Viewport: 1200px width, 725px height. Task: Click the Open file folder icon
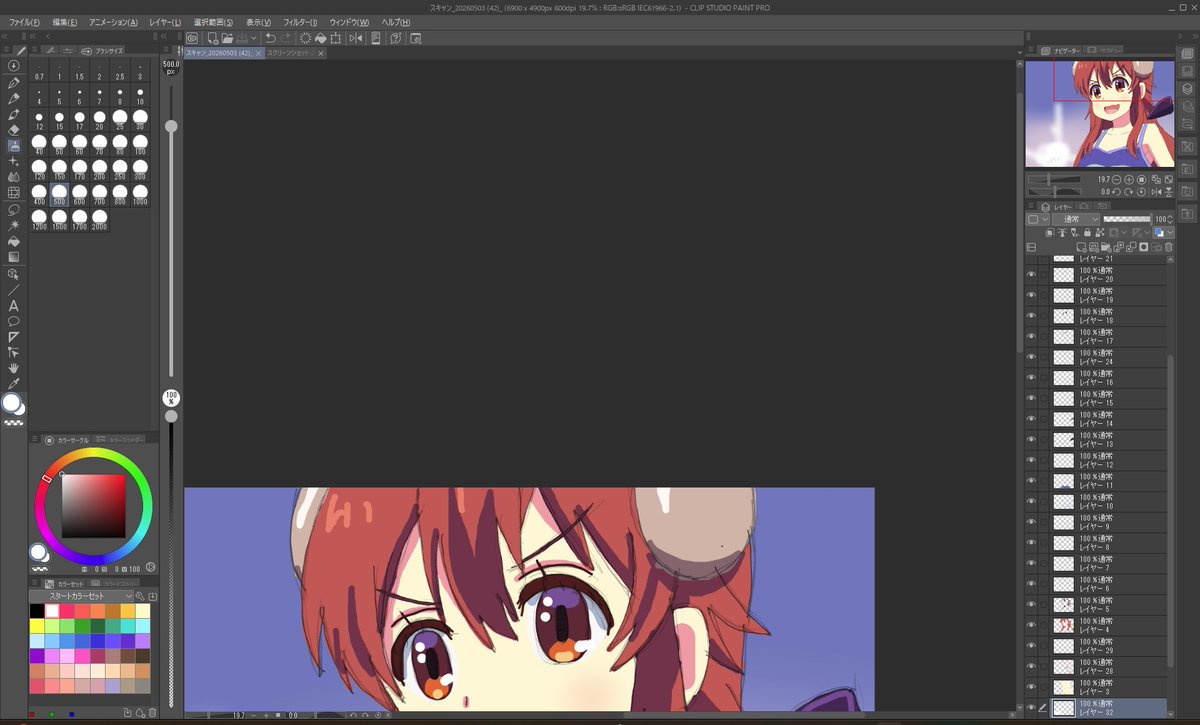click(x=228, y=38)
